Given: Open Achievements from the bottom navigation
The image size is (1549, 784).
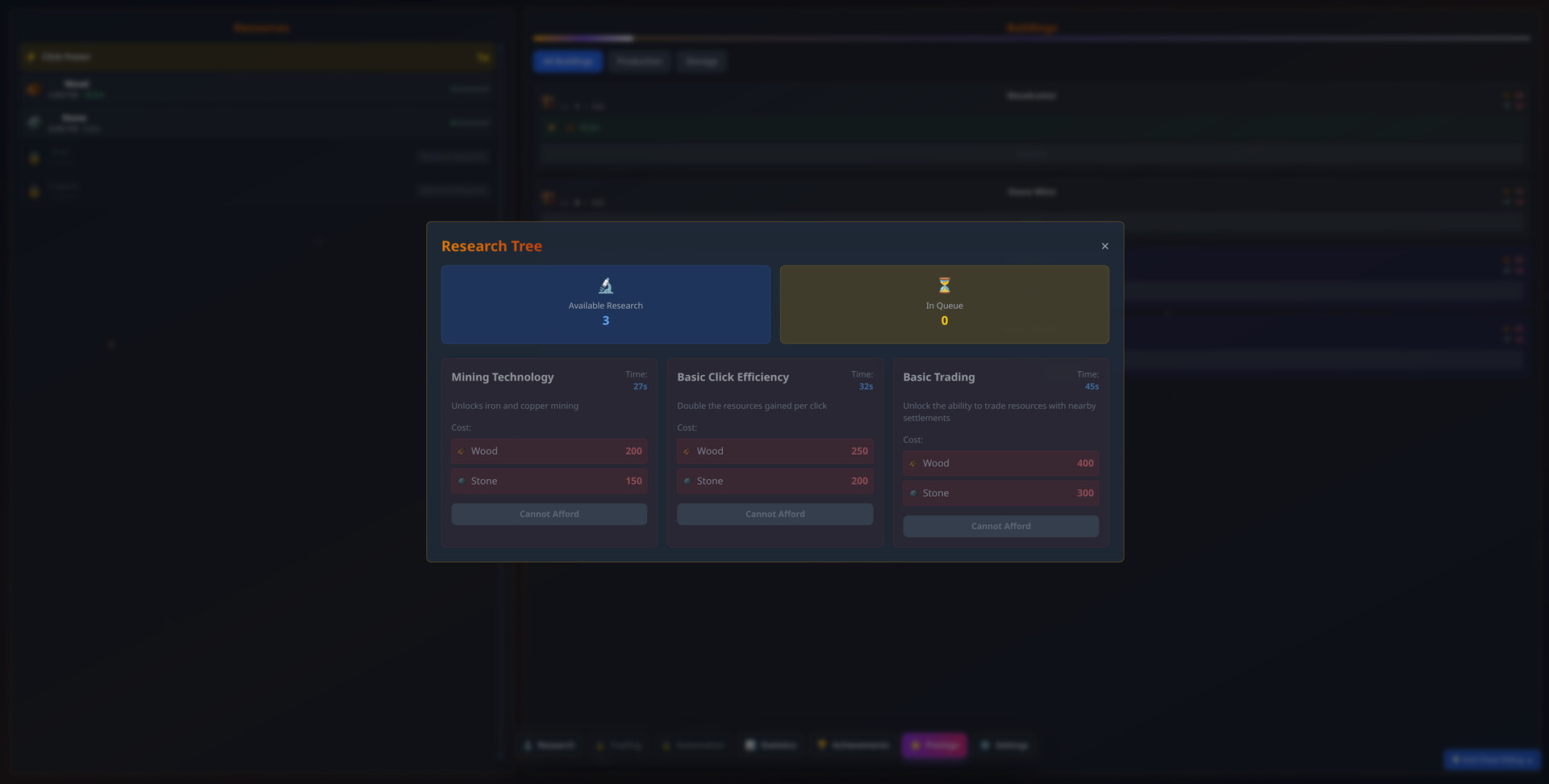Looking at the screenshot, I should click(x=852, y=745).
